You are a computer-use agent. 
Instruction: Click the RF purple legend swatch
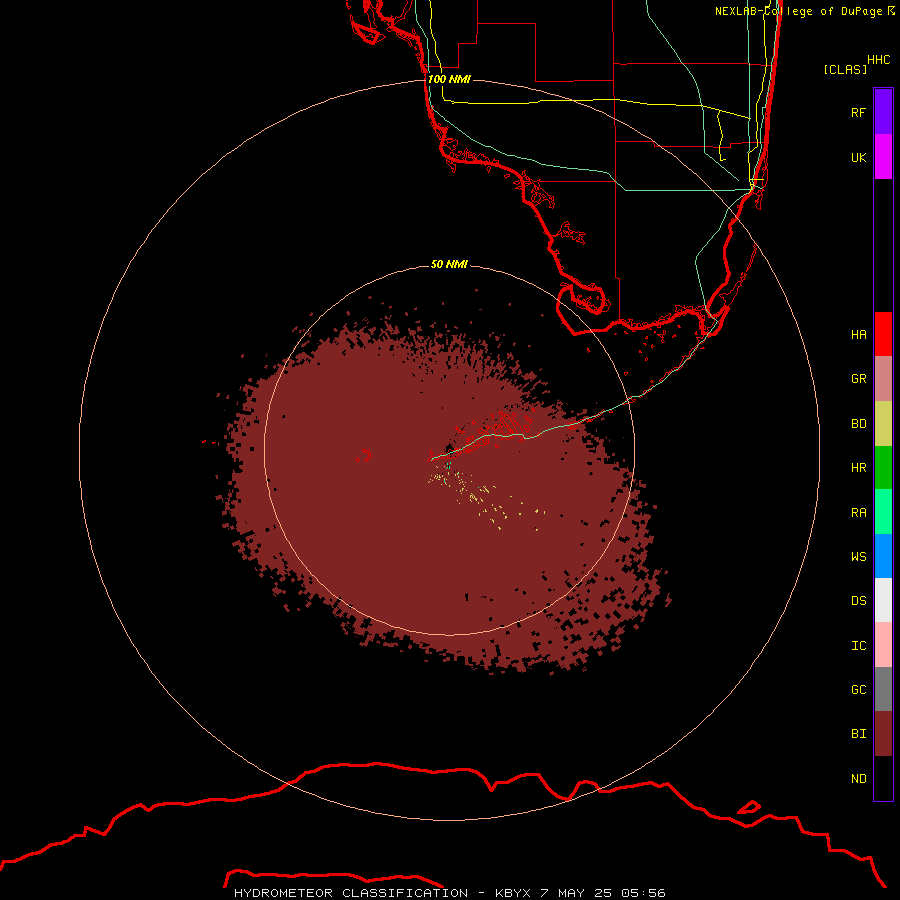(883, 112)
